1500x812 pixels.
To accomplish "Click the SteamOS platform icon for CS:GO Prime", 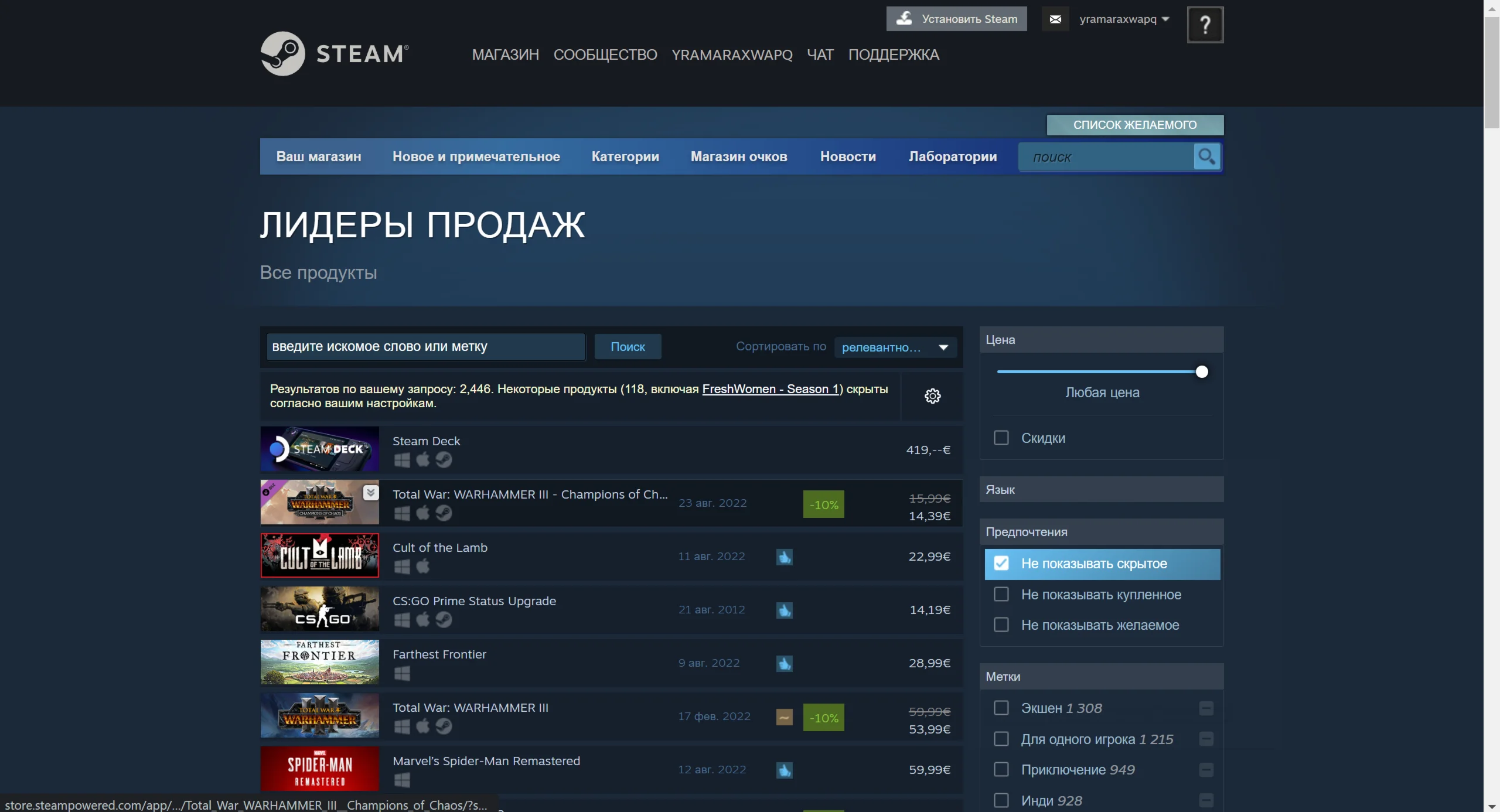I will 444,620.
